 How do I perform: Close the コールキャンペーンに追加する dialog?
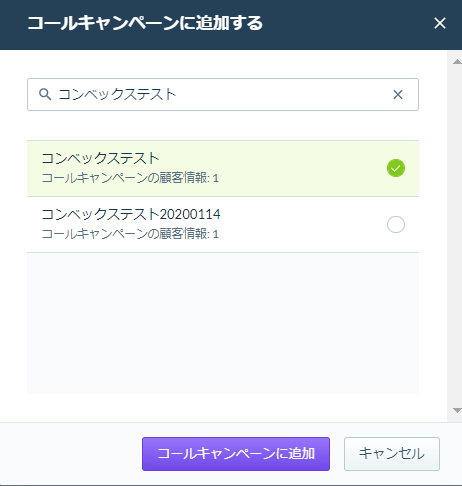pos(440,23)
